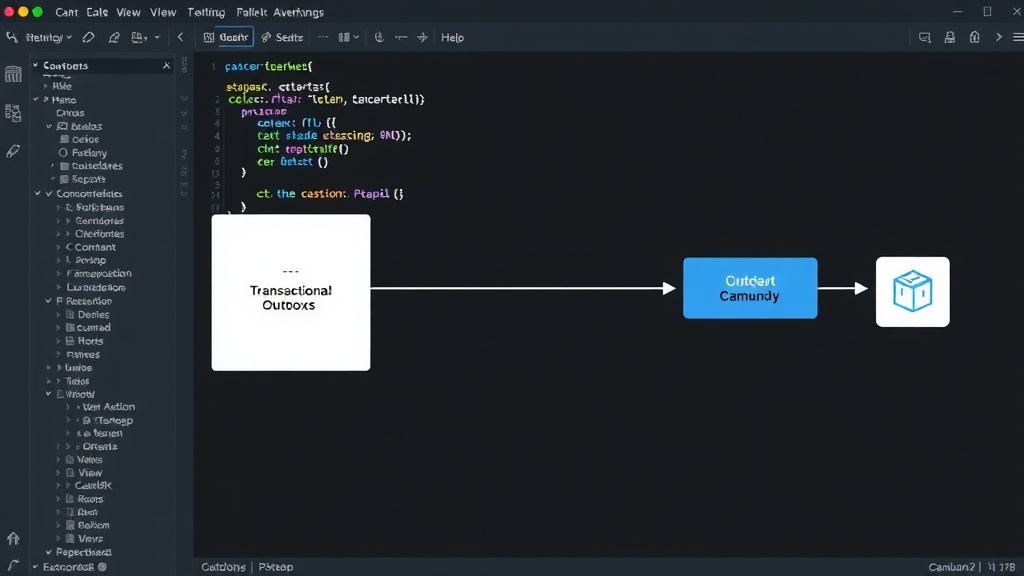Collapse the Resention folder chevron
1024x576 pixels.
pos(48,301)
